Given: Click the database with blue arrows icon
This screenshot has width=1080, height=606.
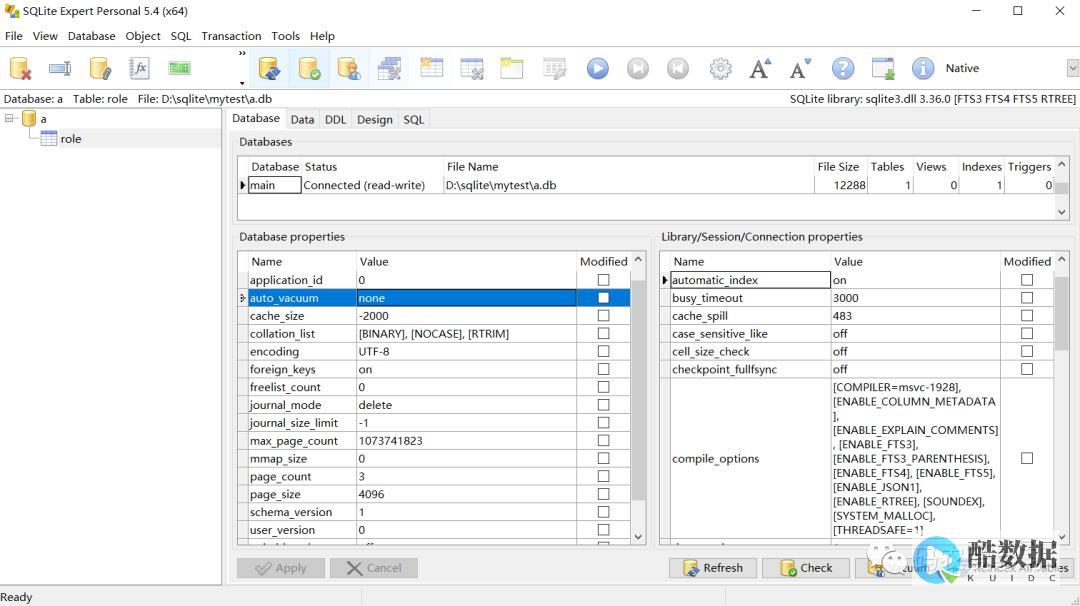Looking at the screenshot, I should pos(269,68).
